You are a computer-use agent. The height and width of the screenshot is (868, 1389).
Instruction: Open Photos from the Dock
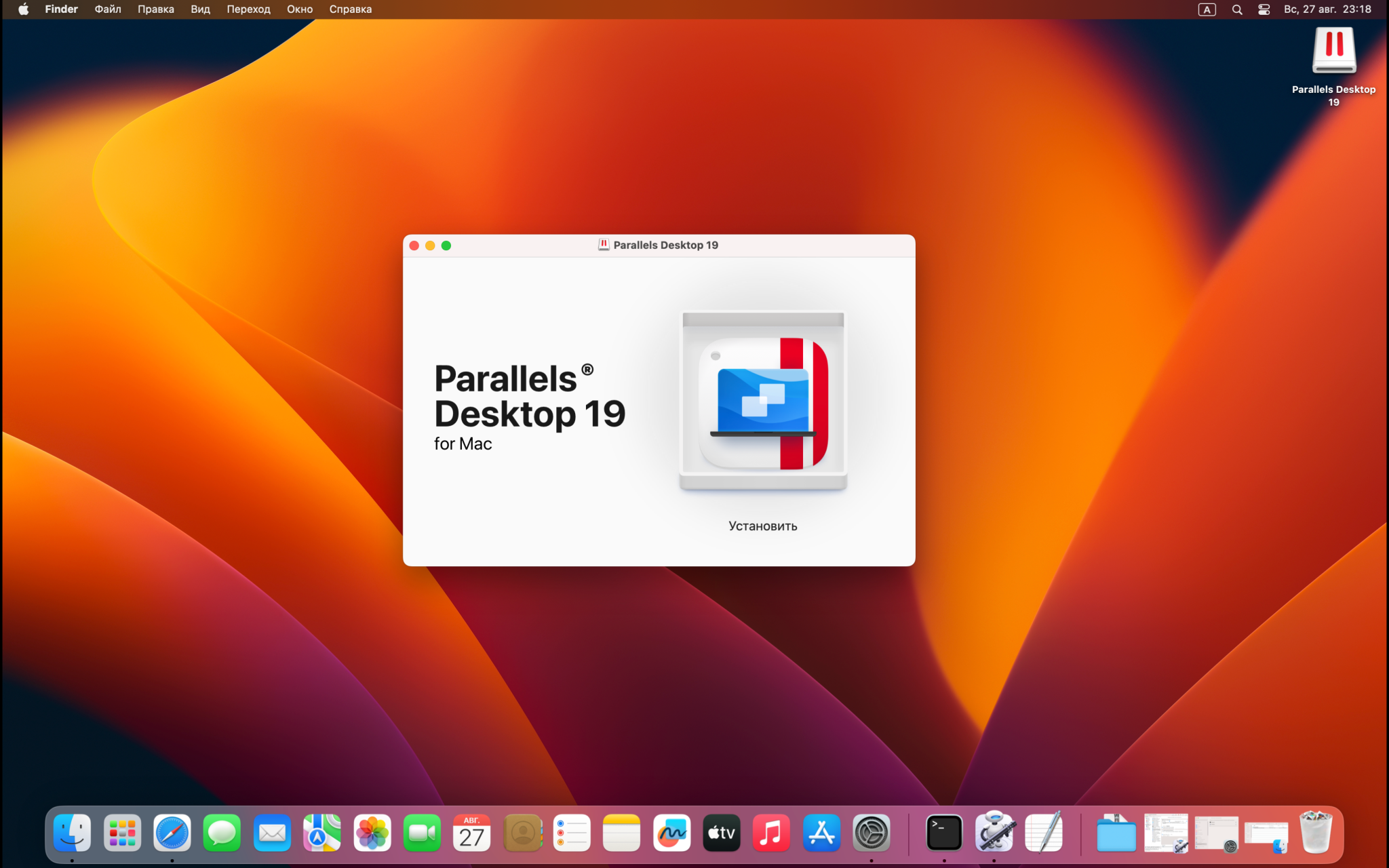coord(372,833)
